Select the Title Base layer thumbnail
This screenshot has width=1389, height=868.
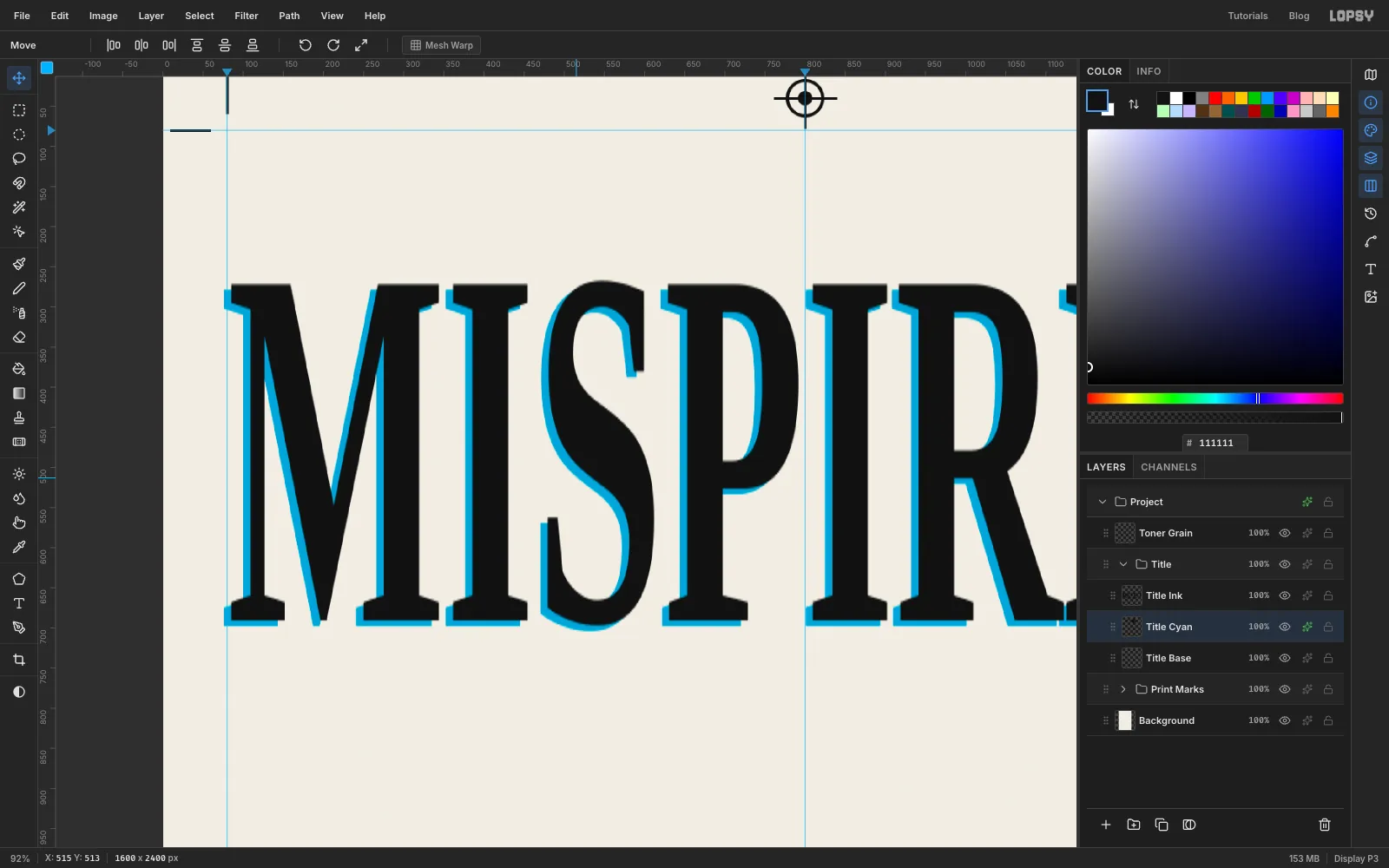[x=1132, y=658]
